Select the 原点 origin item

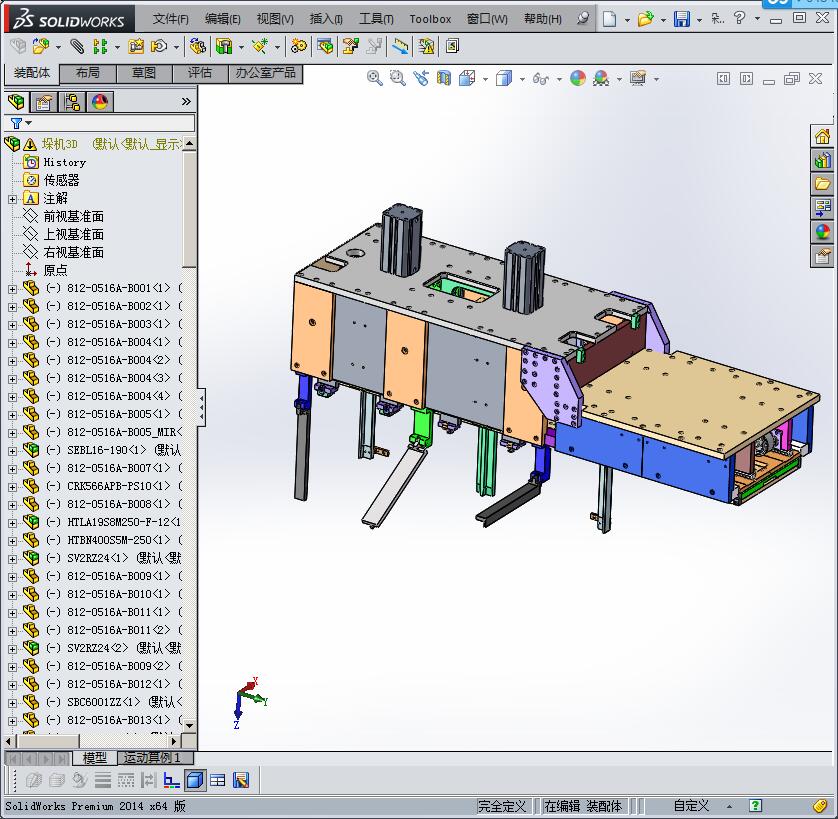click(x=55, y=270)
